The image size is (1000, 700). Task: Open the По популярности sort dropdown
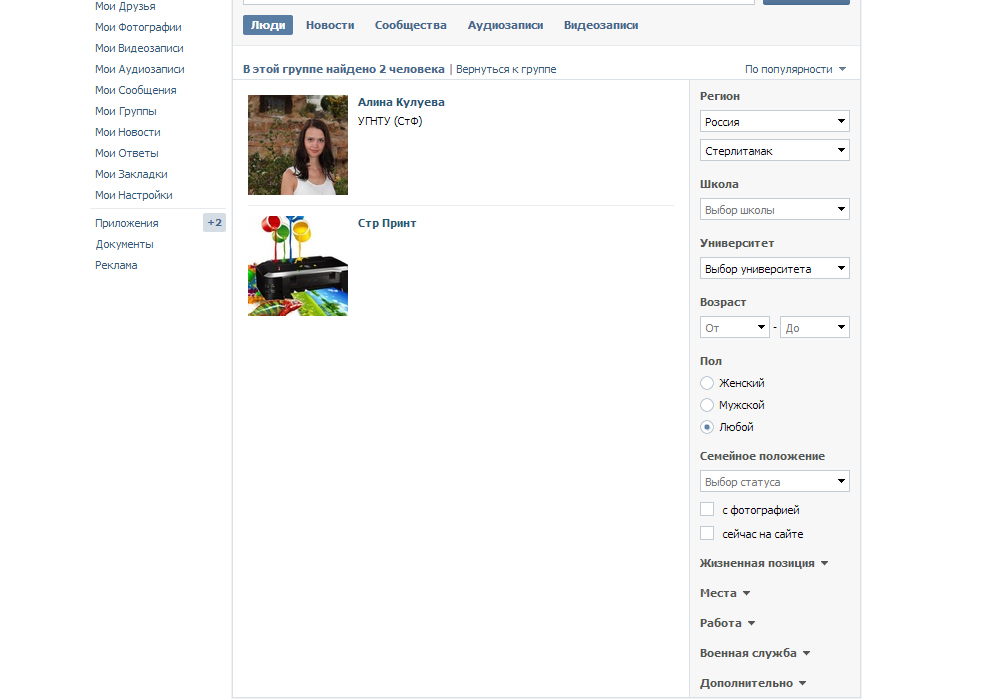pyautogui.click(x=795, y=69)
